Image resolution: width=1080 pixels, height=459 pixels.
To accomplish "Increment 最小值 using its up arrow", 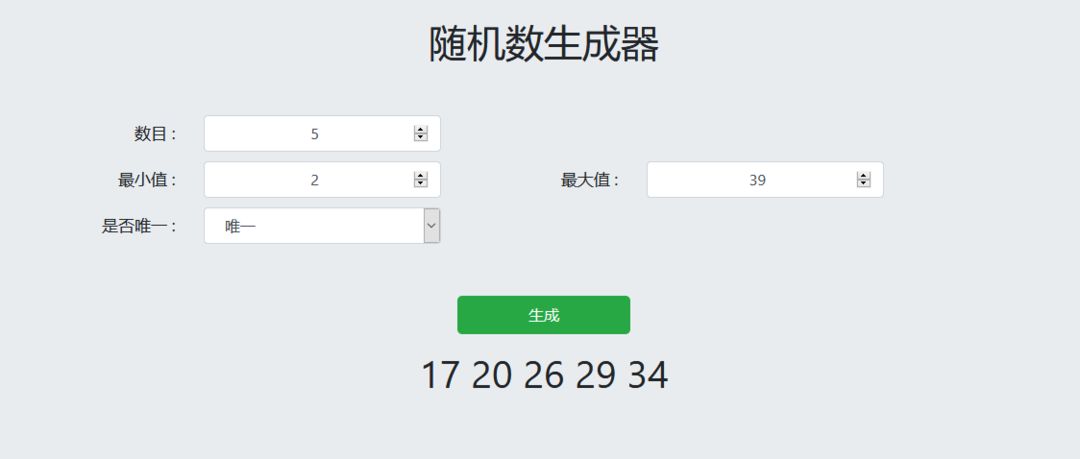I will (421, 176).
